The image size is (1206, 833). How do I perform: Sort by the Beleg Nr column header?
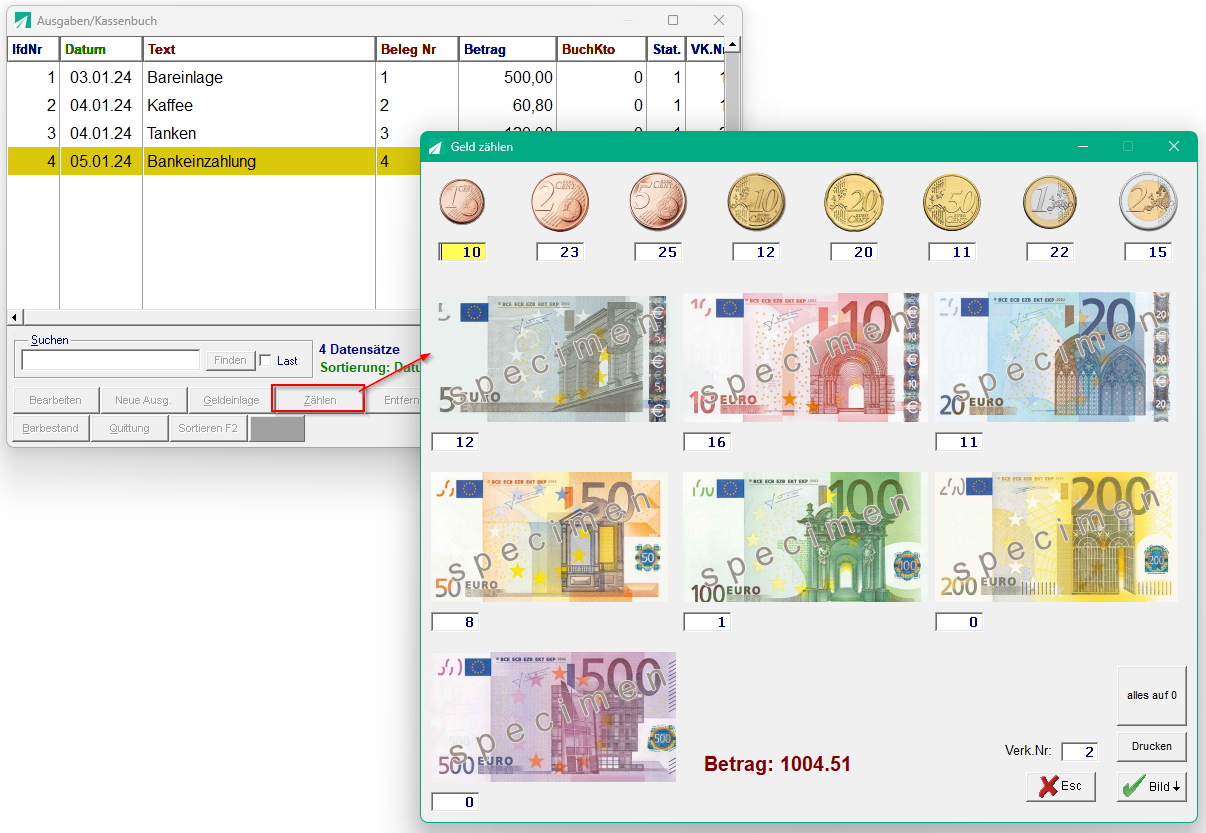418,49
